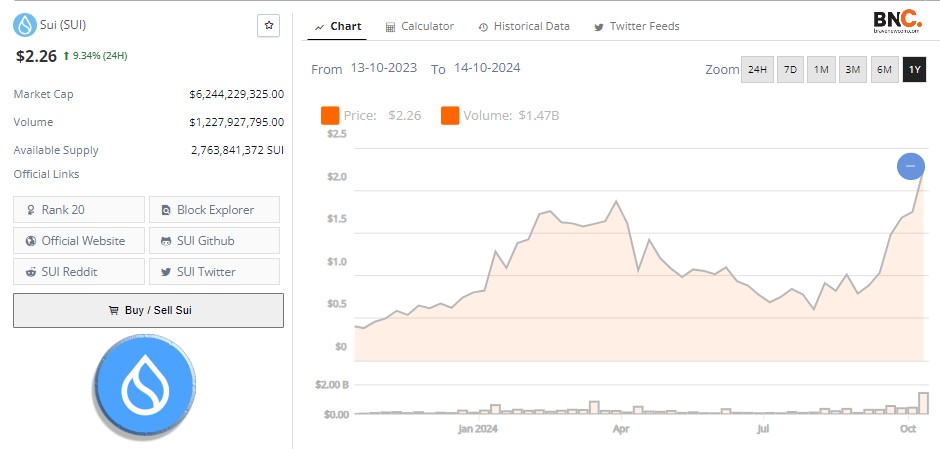This screenshot has width=940, height=449.
Task: Click the Rank 20 button
Action: tap(79, 210)
